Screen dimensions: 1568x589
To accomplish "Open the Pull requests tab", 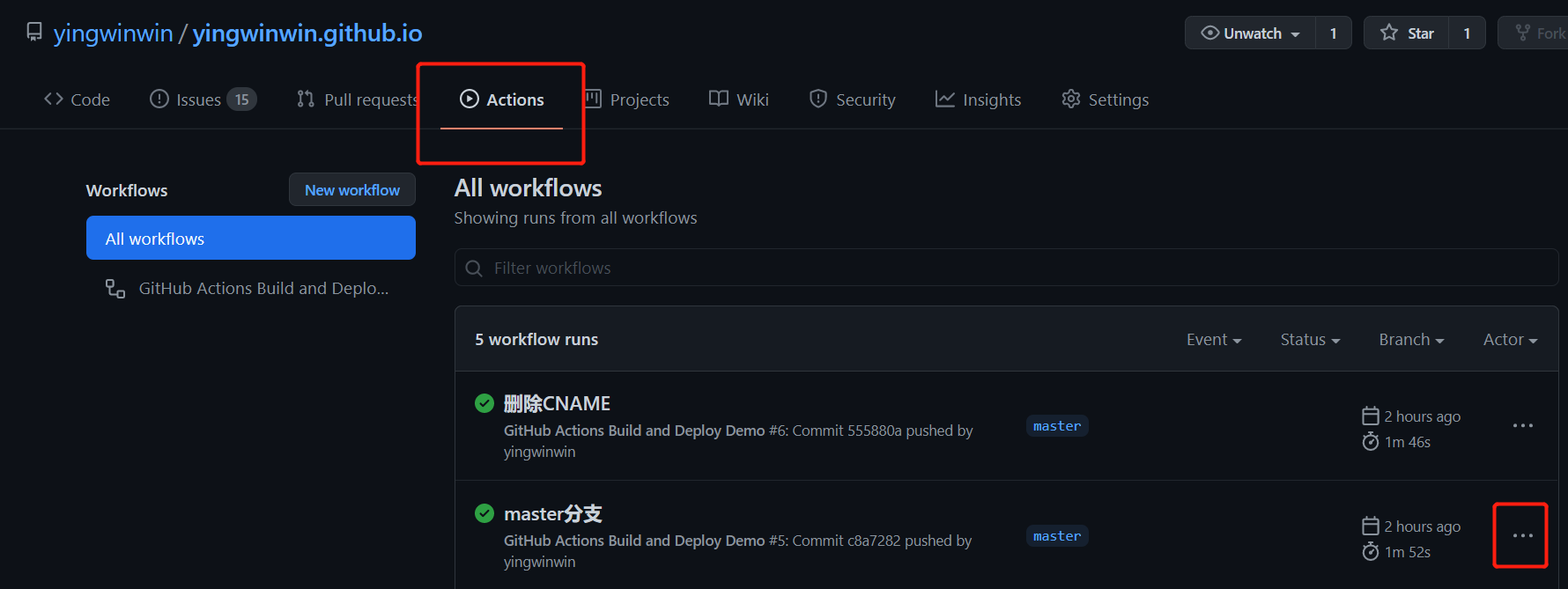I will (x=357, y=99).
